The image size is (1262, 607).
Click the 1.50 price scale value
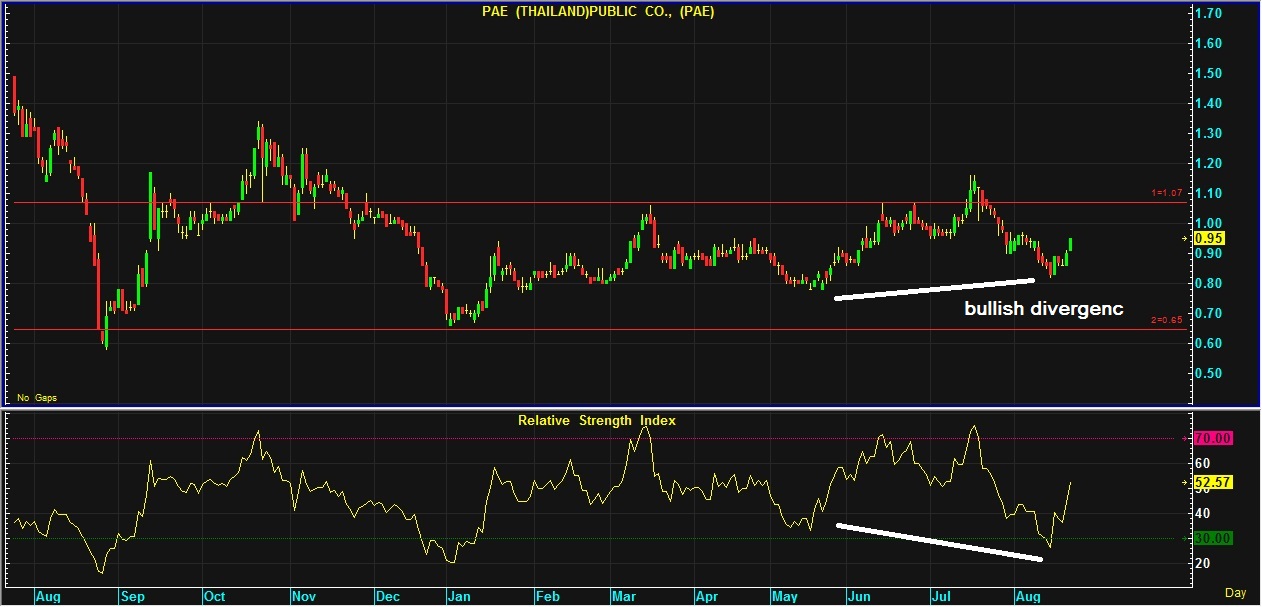(x=1210, y=73)
